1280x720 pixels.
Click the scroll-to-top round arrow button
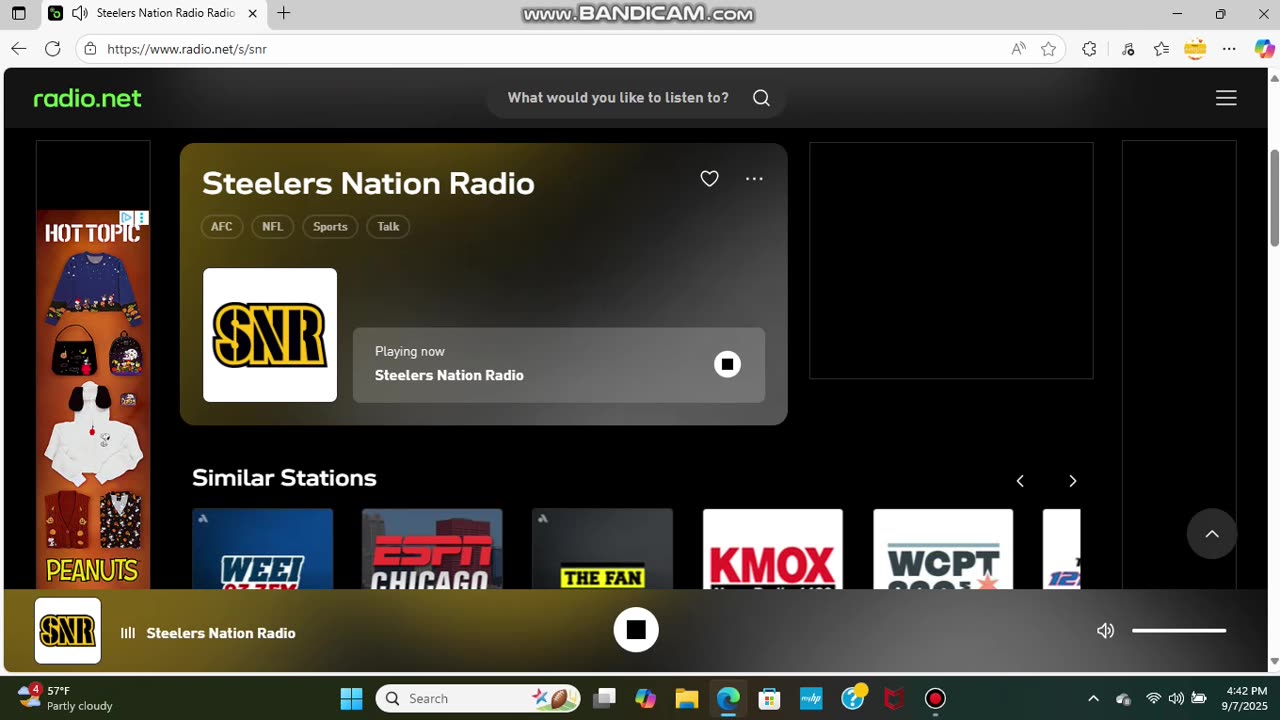point(1212,534)
